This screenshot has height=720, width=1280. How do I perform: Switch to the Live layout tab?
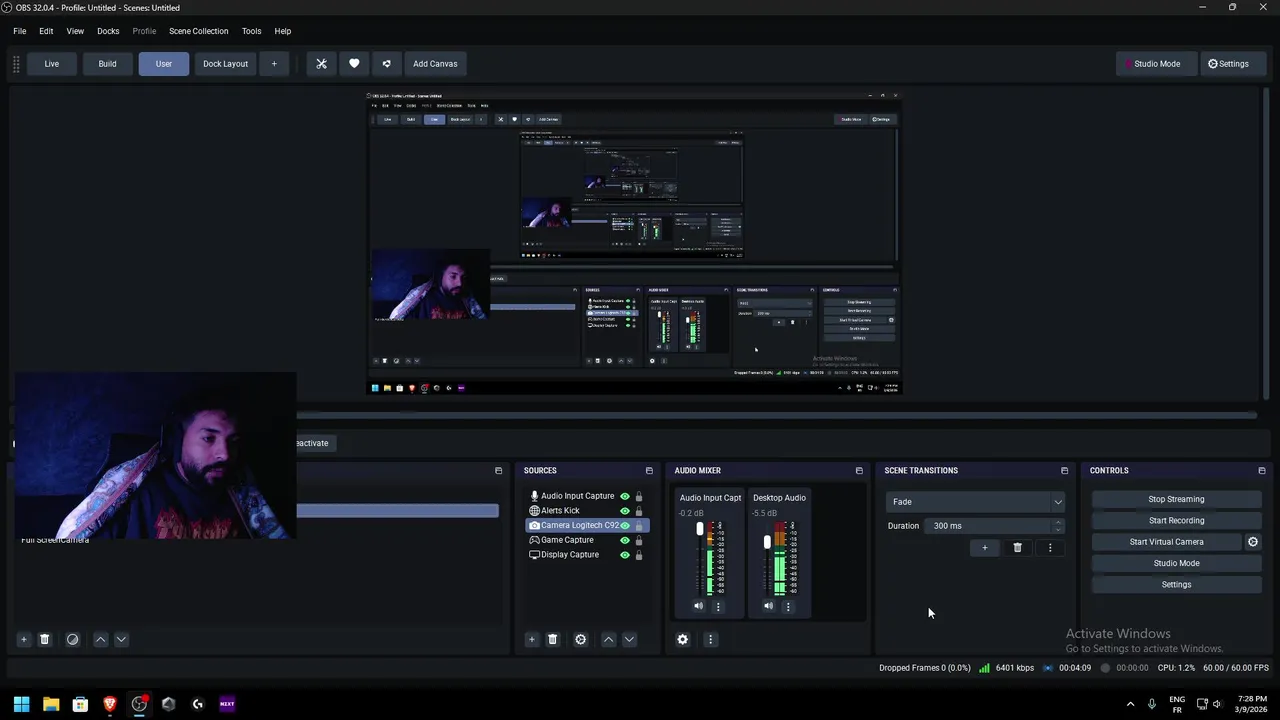tap(51, 64)
